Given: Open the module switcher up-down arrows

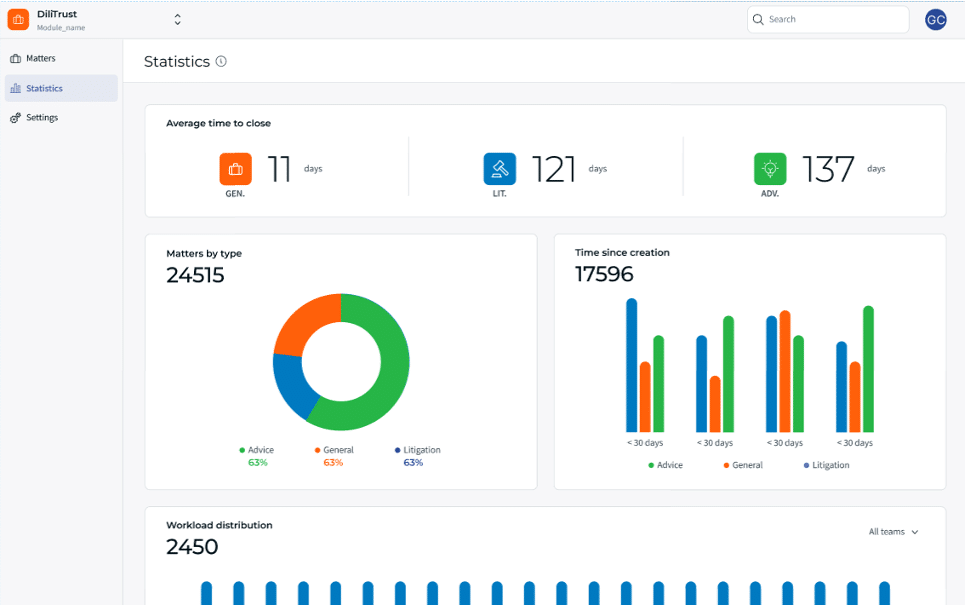Looking at the screenshot, I should [x=177, y=20].
